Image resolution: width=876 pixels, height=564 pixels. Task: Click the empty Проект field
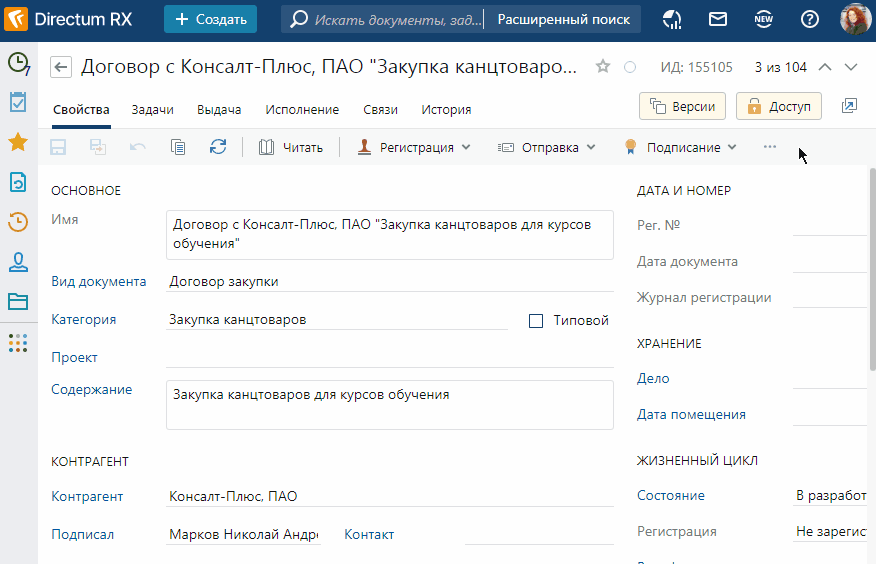pyautogui.click(x=390, y=357)
